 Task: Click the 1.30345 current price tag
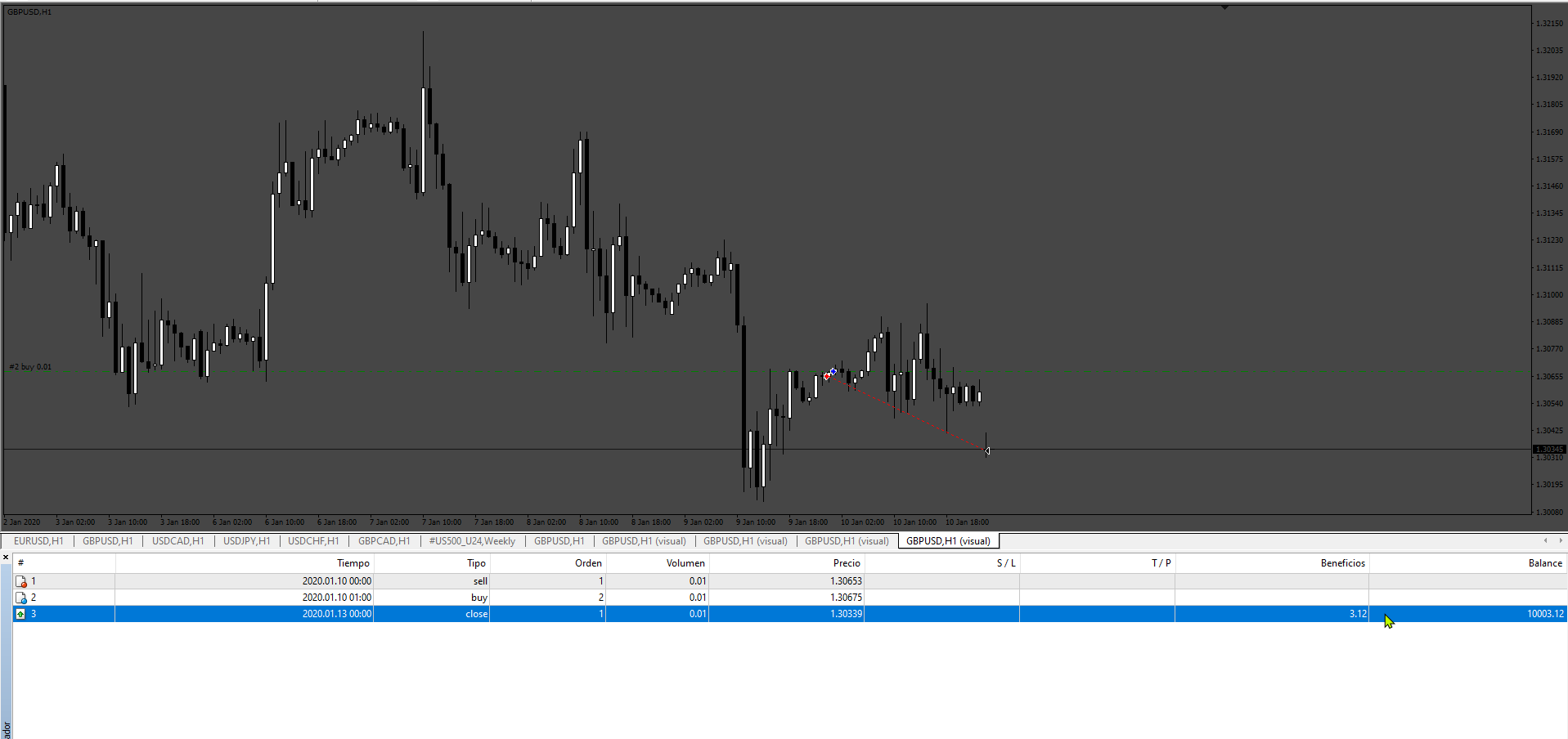coord(1549,450)
